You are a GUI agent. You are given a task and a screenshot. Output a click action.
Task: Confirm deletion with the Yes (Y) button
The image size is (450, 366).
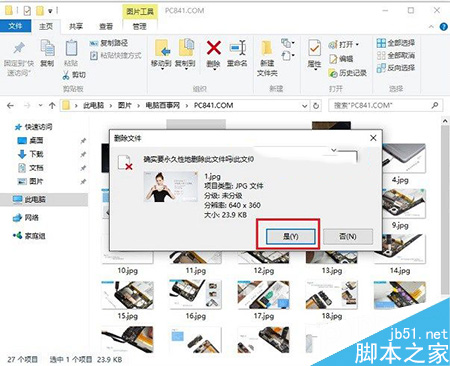pos(290,236)
